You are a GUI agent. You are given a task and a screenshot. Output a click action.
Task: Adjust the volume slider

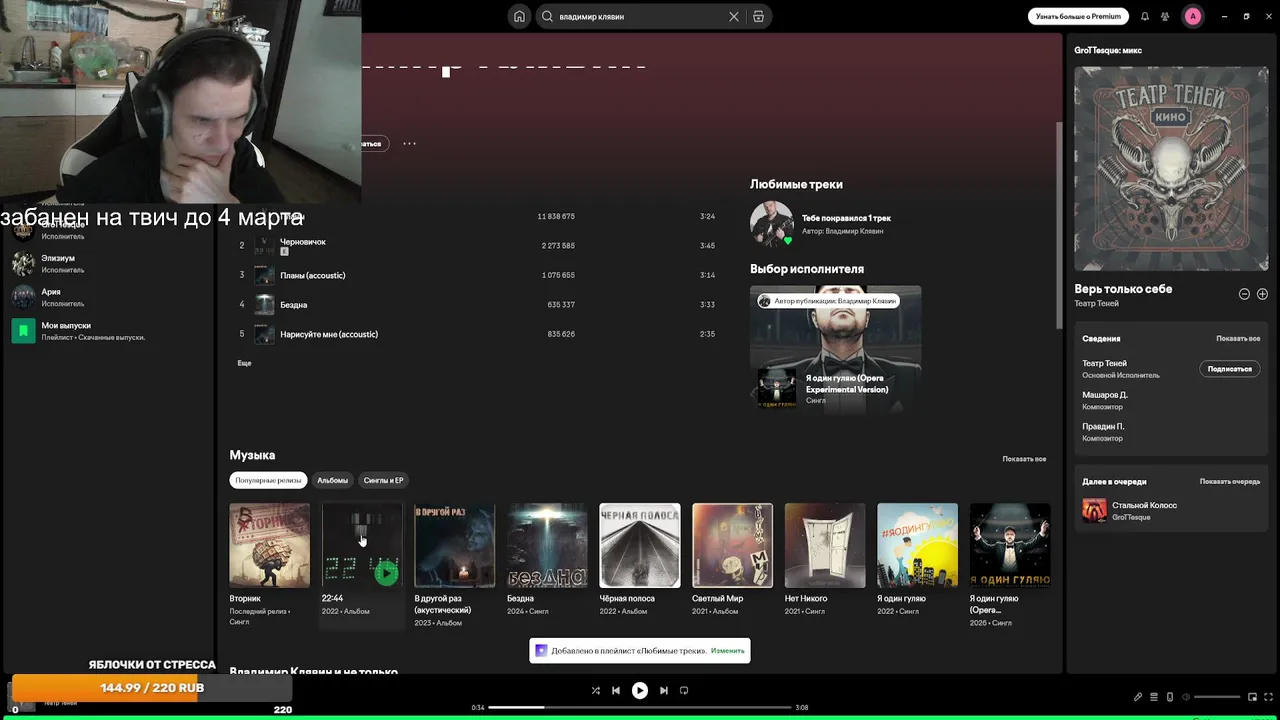click(1217, 697)
